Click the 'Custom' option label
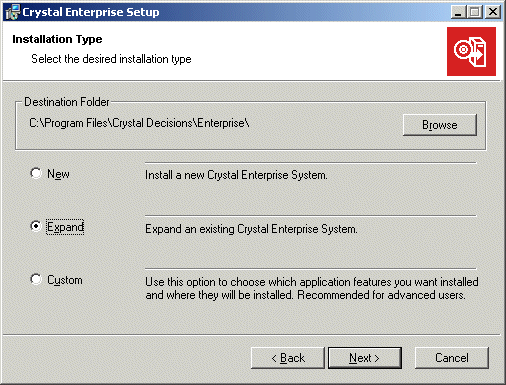 [x=65, y=280]
